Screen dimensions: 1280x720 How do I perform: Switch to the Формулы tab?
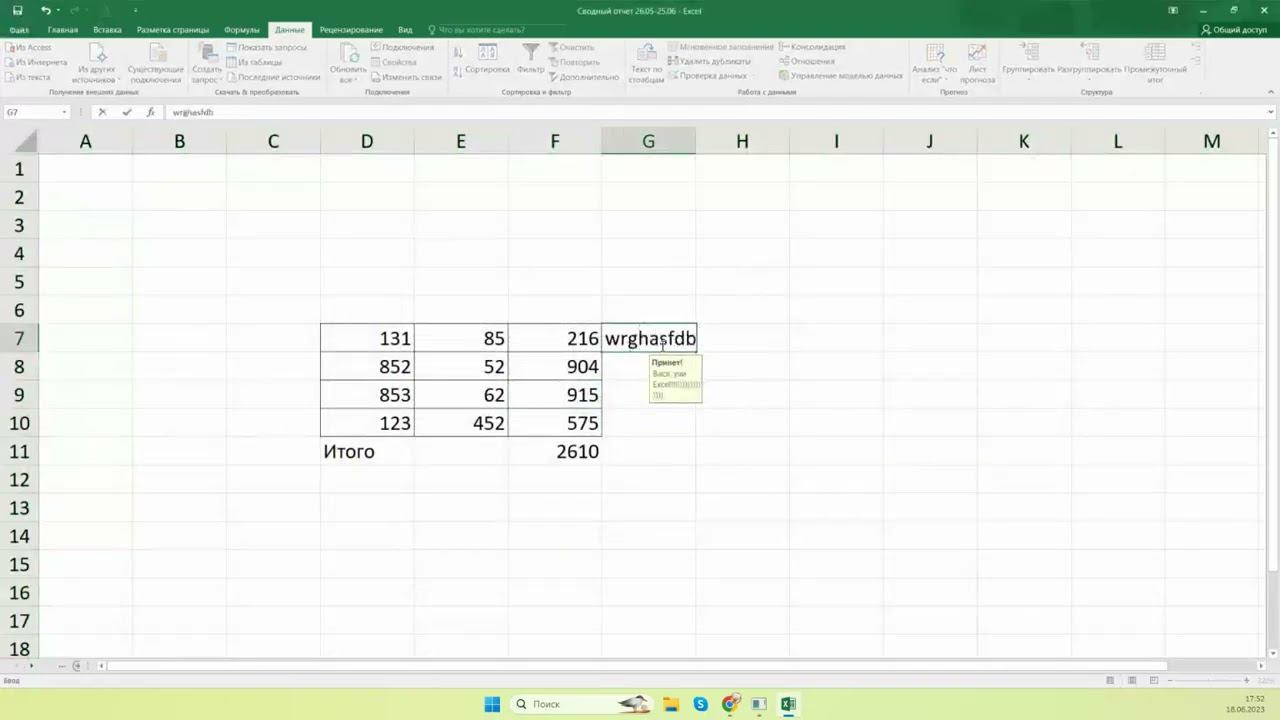[242, 30]
